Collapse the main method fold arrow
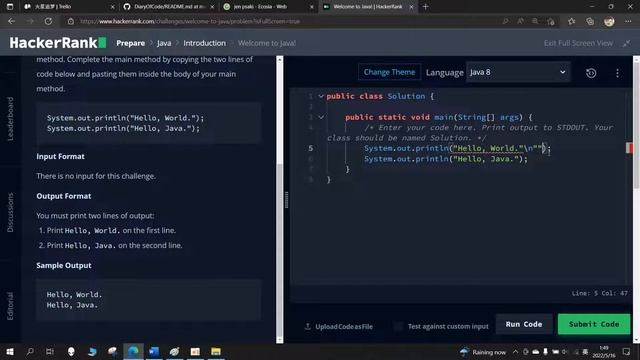The height and width of the screenshot is (360, 640). point(321,118)
